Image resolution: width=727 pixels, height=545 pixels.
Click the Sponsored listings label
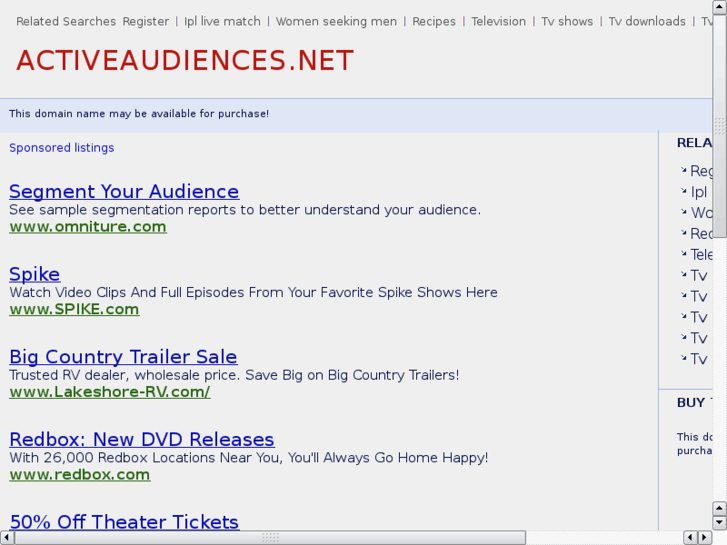point(62,147)
